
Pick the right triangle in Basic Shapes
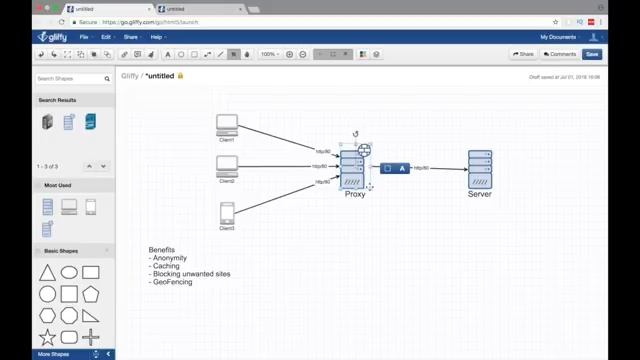pos(91,316)
